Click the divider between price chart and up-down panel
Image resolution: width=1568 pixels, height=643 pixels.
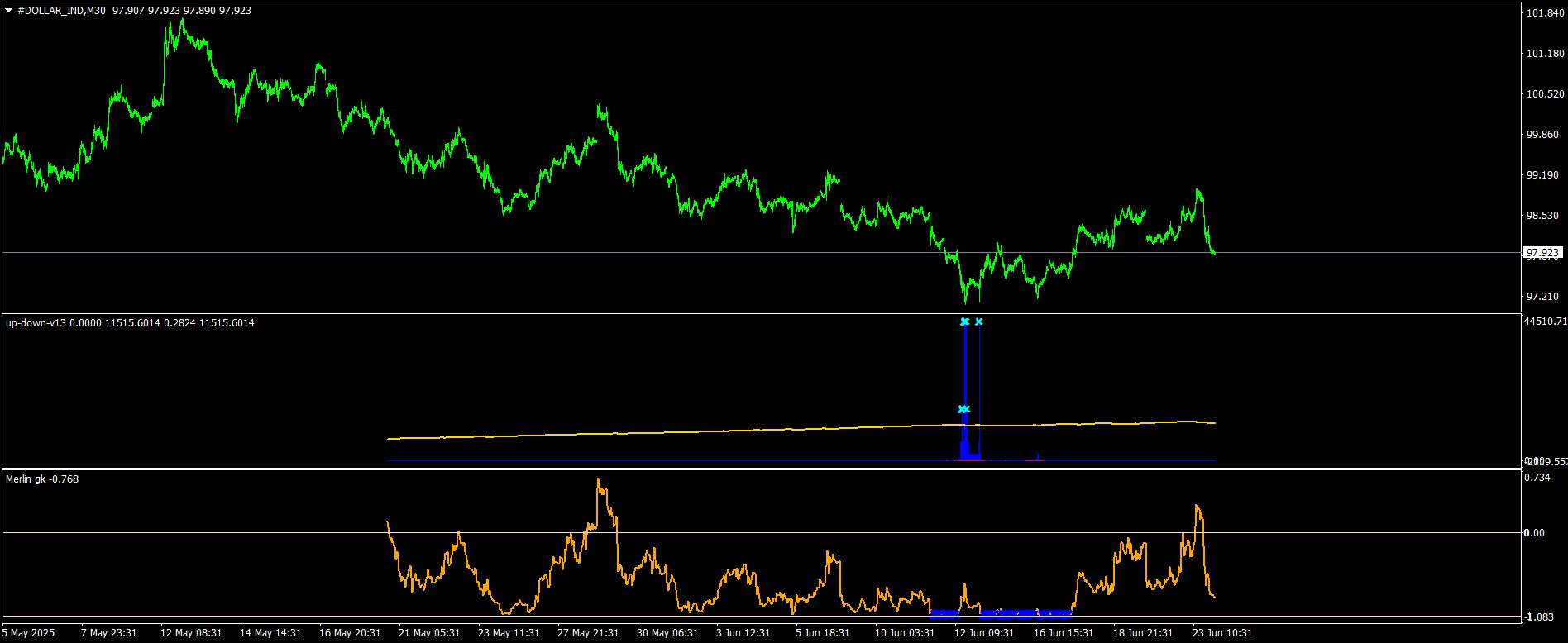(761, 312)
